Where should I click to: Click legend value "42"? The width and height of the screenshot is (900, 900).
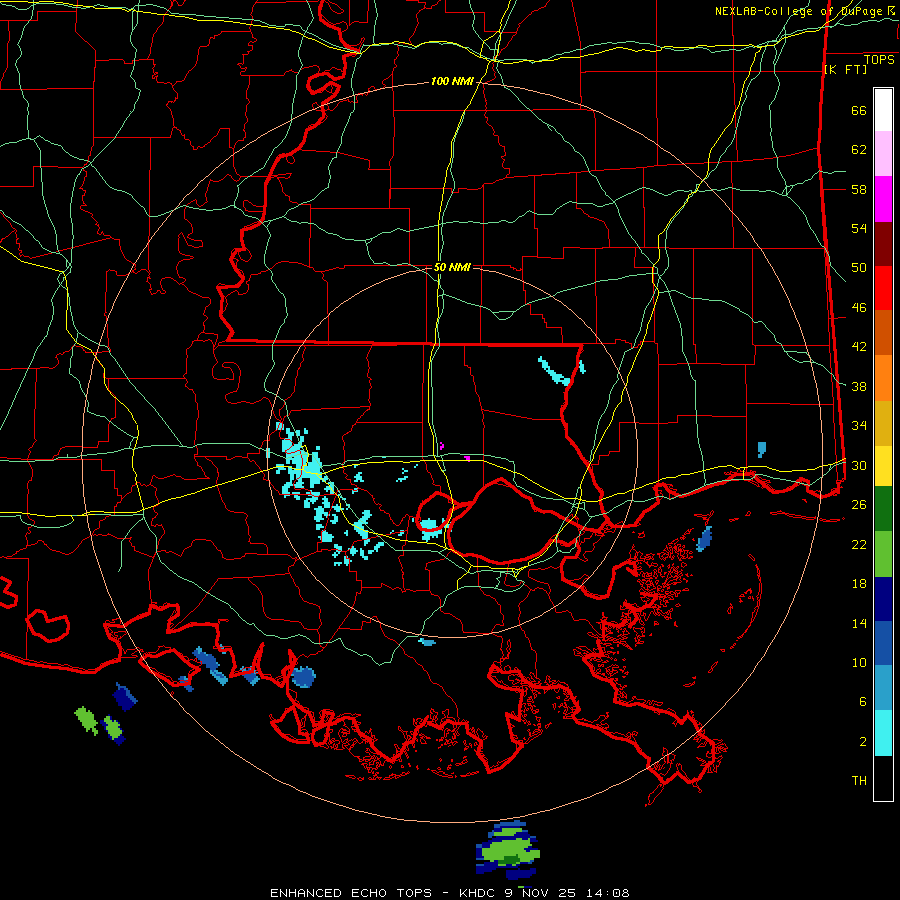(x=859, y=347)
